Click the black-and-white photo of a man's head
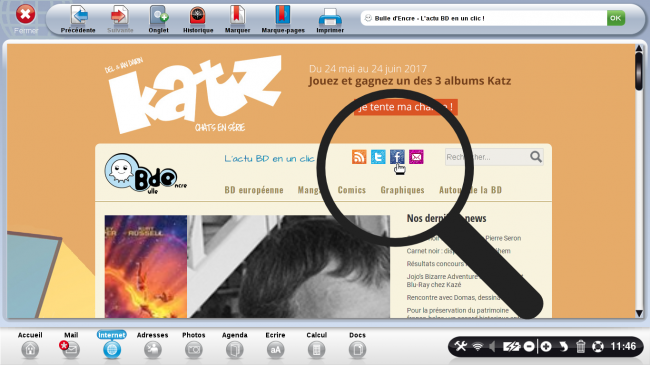 pyautogui.click(x=289, y=267)
